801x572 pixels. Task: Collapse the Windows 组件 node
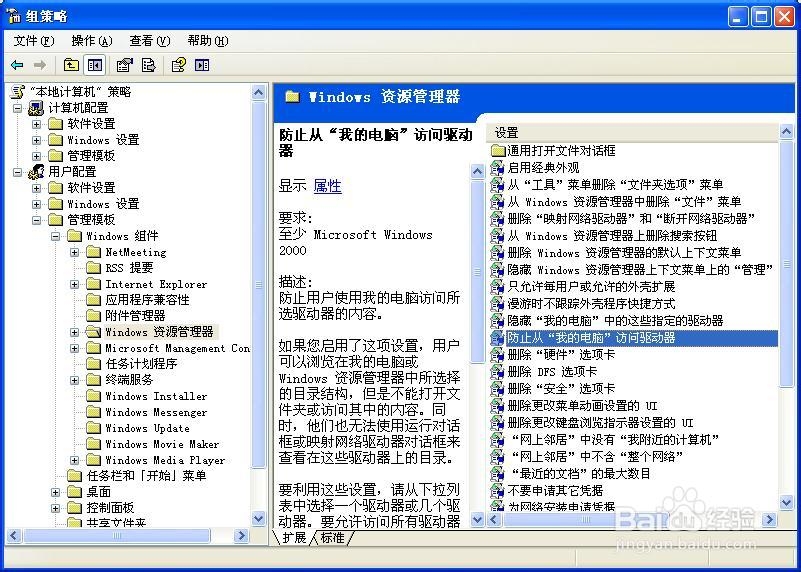pos(55,236)
